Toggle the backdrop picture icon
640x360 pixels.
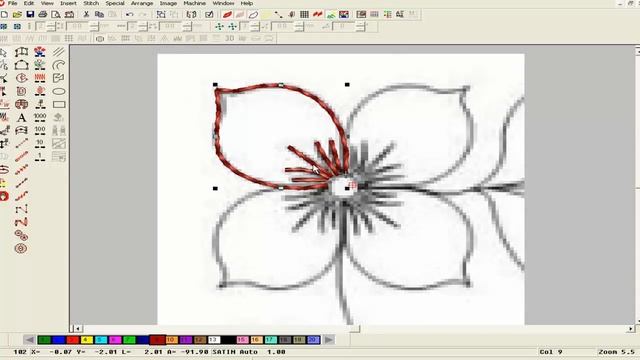click(344, 15)
